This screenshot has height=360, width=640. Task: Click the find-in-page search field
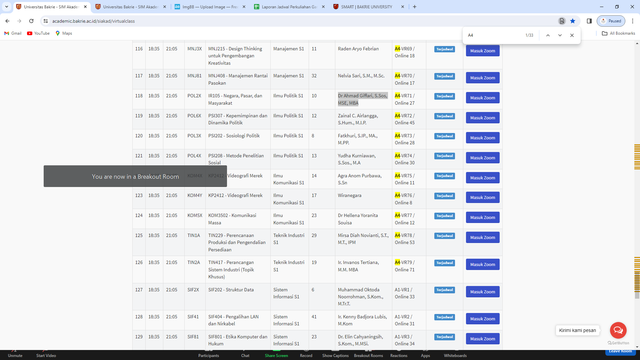coord(494,36)
